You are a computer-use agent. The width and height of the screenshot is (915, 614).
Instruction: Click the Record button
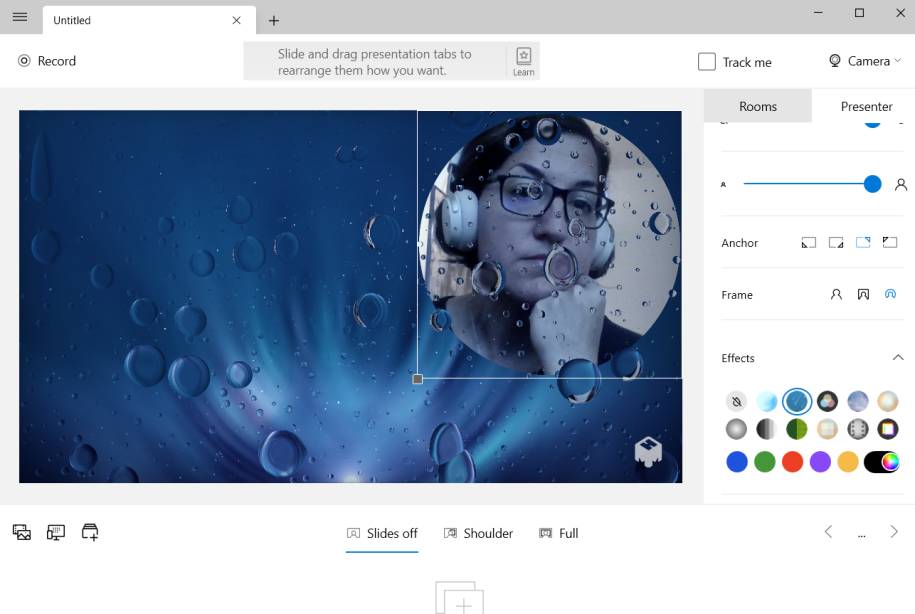(47, 61)
